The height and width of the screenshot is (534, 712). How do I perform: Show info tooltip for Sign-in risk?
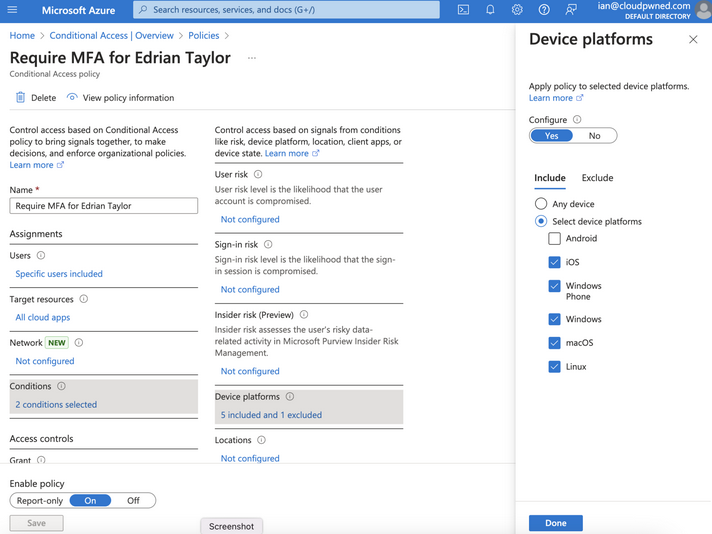(x=268, y=244)
